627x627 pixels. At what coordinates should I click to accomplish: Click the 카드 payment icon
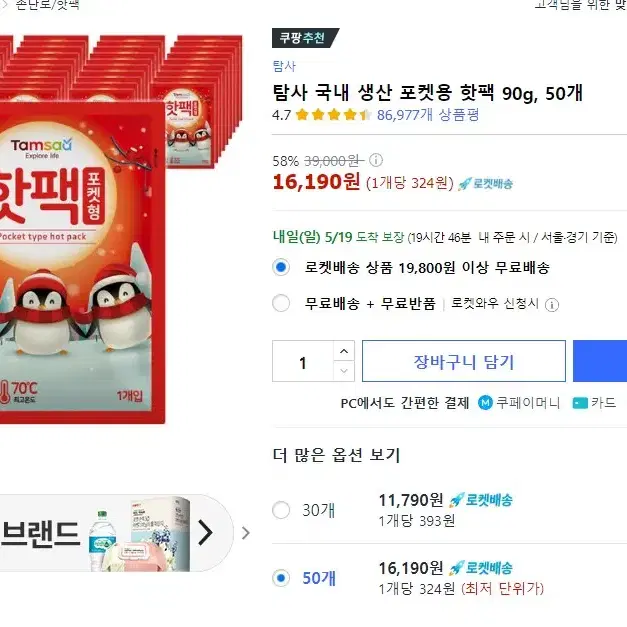[580, 403]
